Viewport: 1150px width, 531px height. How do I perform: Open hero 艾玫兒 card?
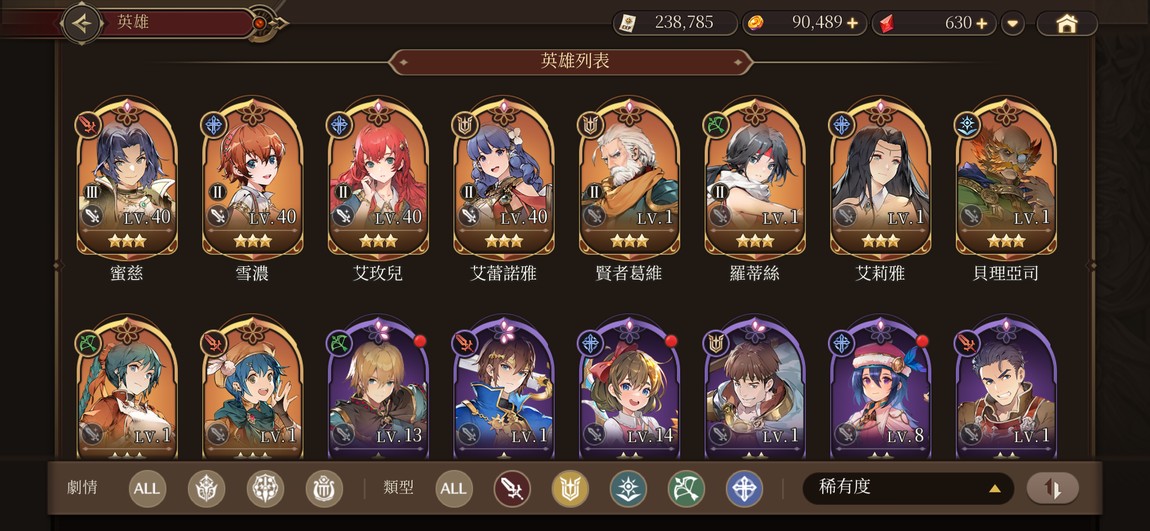pyautogui.click(x=378, y=180)
